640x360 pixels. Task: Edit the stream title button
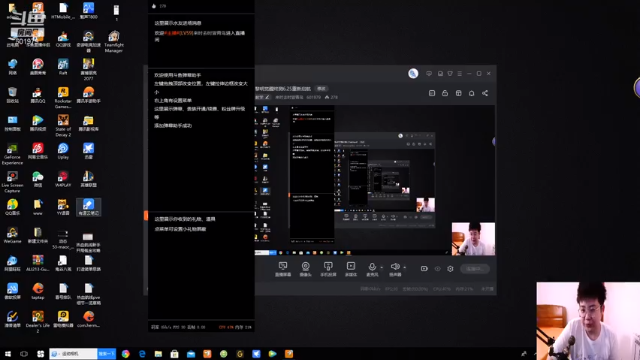tap(321, 89)
